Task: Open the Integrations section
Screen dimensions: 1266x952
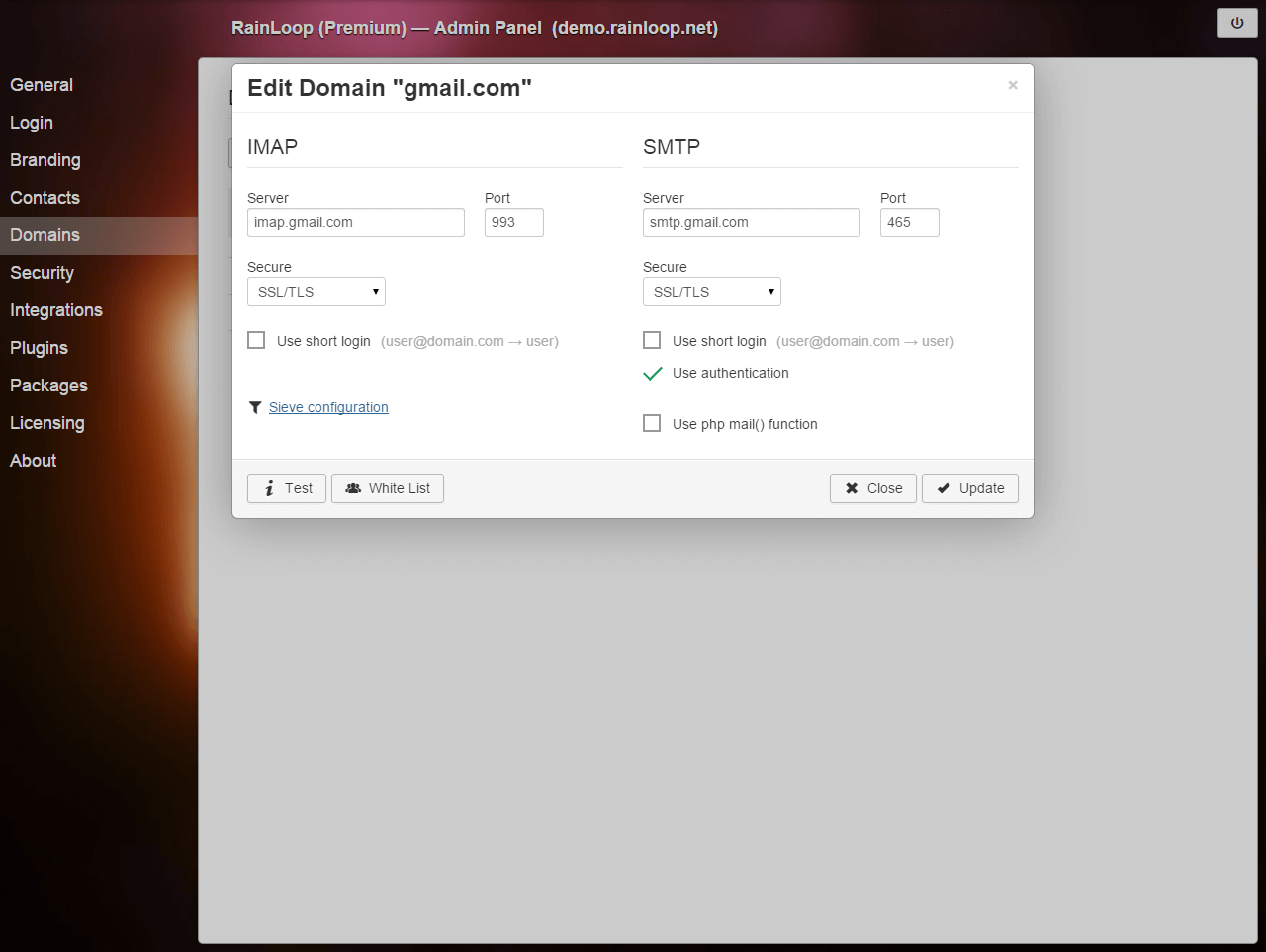Action: coord(55,310)
